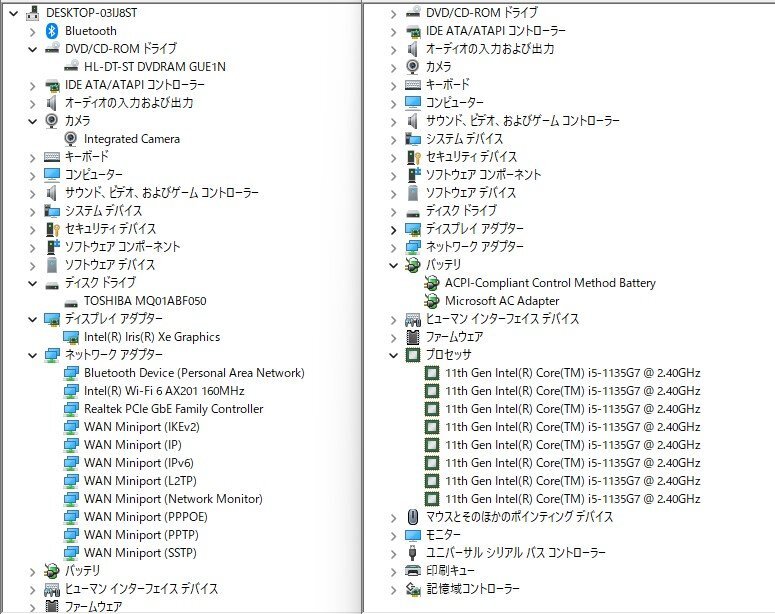Click the right-pane ファームウェア icon
The height and width of the screenshot is (614, 775).
pyautogui.click(x=413, y=337)
